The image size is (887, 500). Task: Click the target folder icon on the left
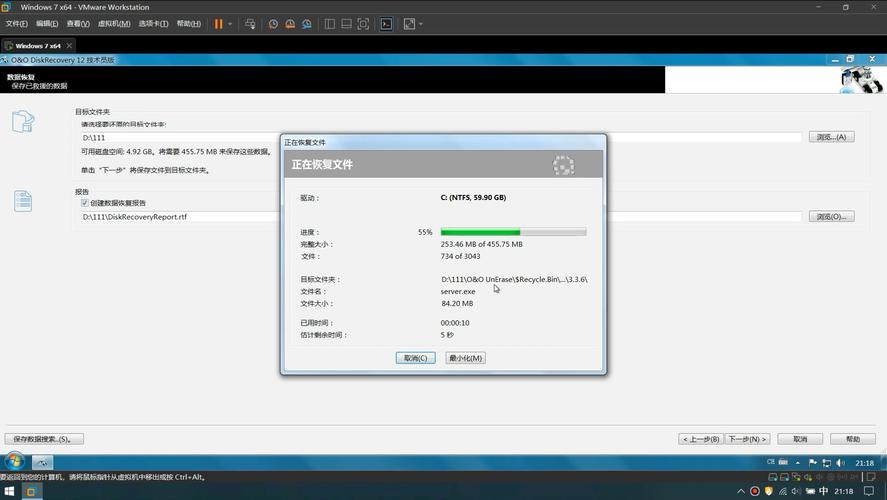coord(23,121)
